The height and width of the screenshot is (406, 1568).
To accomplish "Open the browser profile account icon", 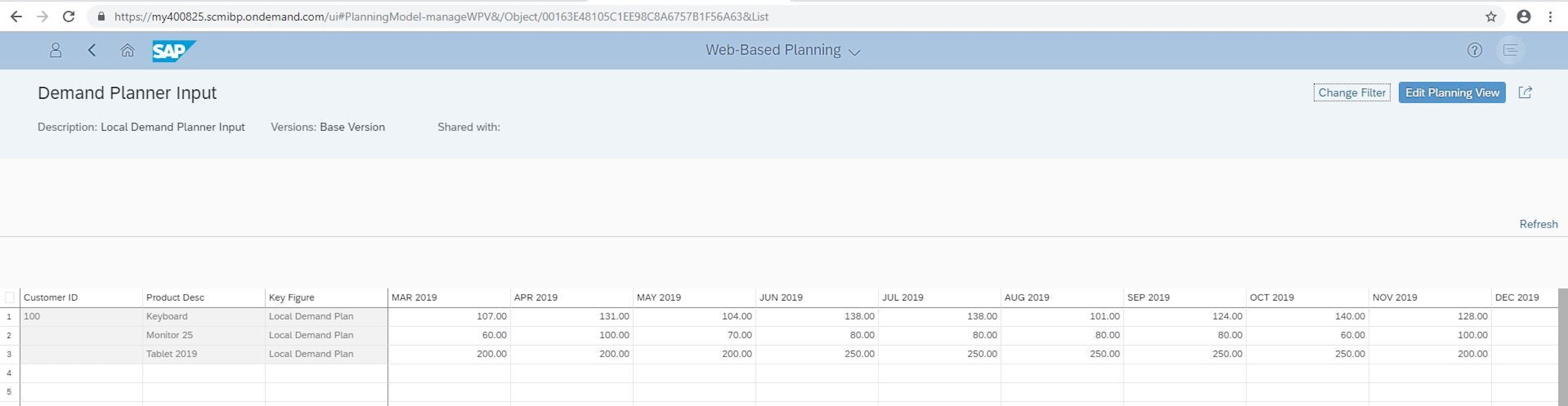I will click(x=1523, y=16).
